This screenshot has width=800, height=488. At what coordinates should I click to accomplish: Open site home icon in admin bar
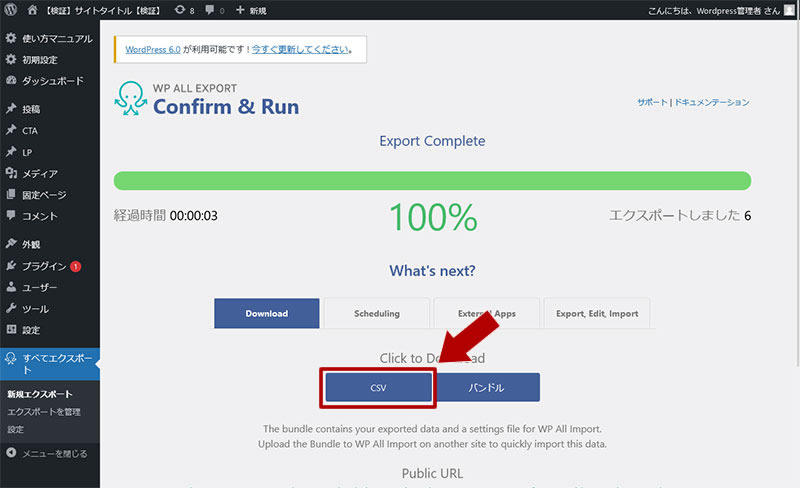tap(32, 10)
